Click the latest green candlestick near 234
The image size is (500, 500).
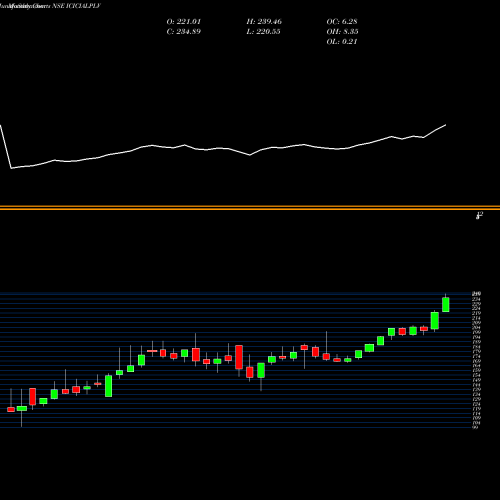pos(446,304)
